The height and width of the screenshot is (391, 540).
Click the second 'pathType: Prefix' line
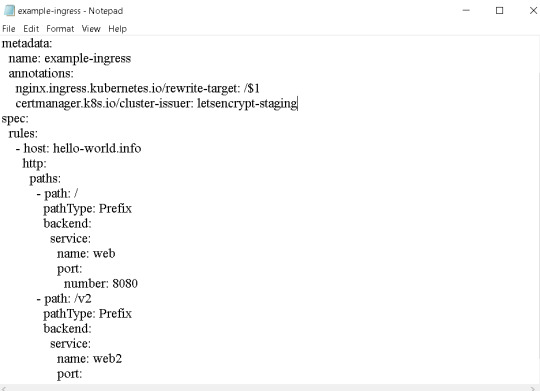click(87, 314)
